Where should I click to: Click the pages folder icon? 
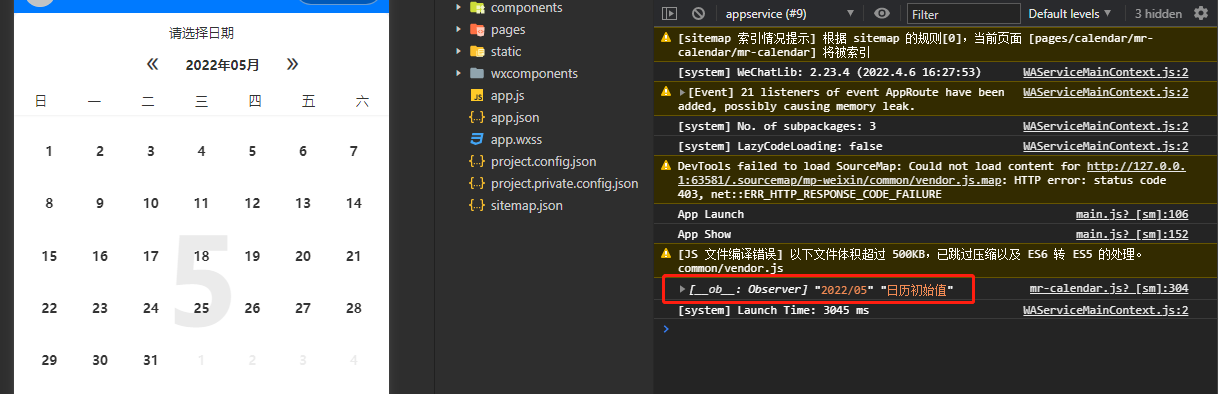coord(477,30)
